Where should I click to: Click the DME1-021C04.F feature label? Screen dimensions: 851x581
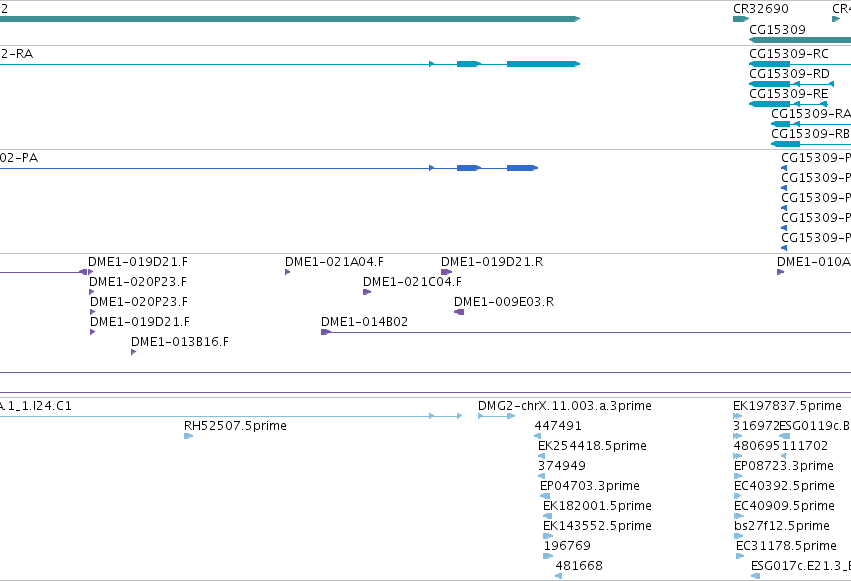point(412,282)
